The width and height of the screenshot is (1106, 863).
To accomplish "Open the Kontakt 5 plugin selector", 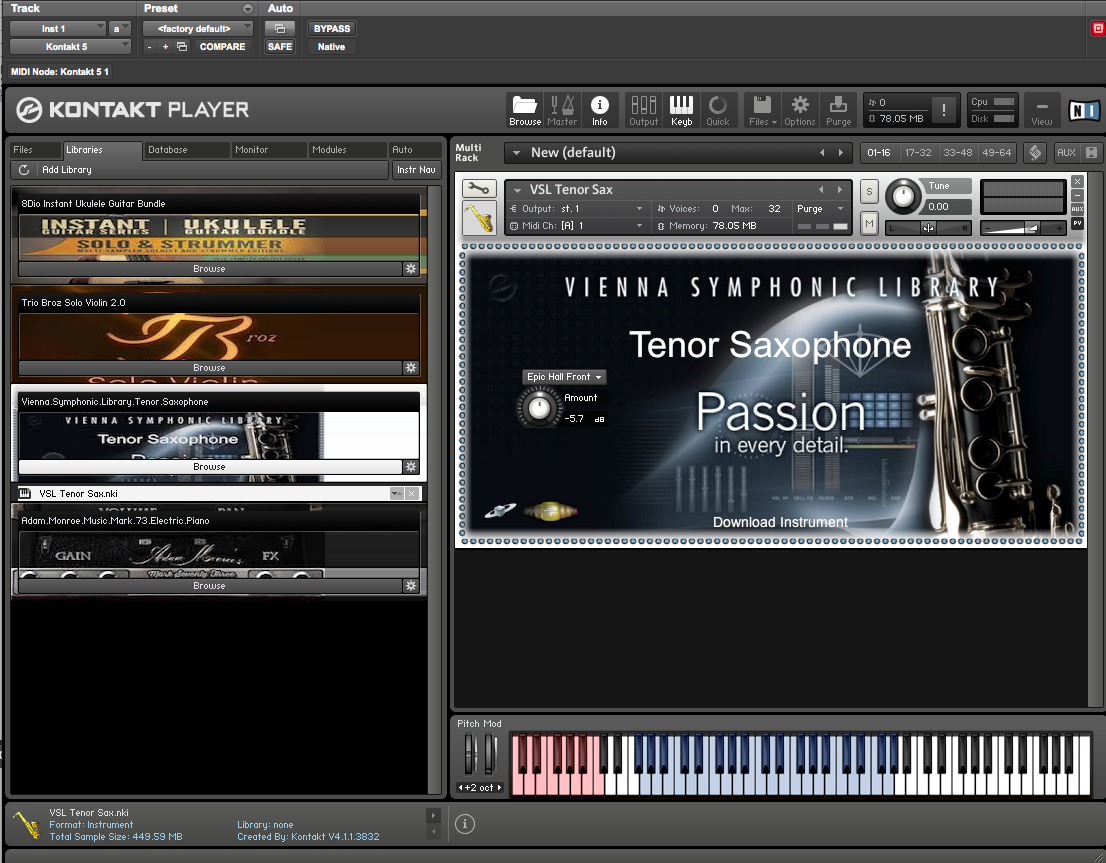I will [x=71, y=47].
